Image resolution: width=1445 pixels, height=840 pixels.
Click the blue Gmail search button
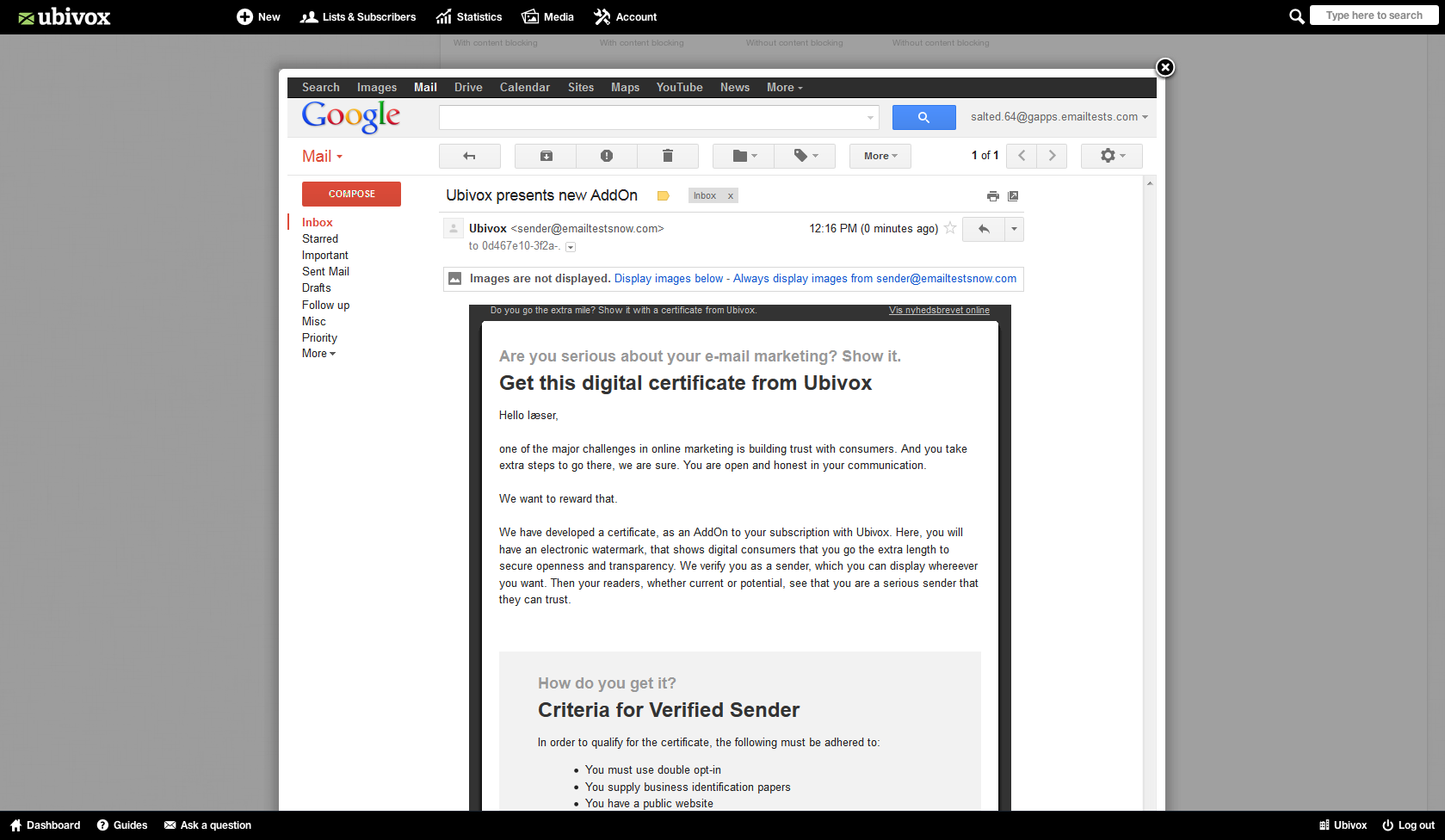923,117
